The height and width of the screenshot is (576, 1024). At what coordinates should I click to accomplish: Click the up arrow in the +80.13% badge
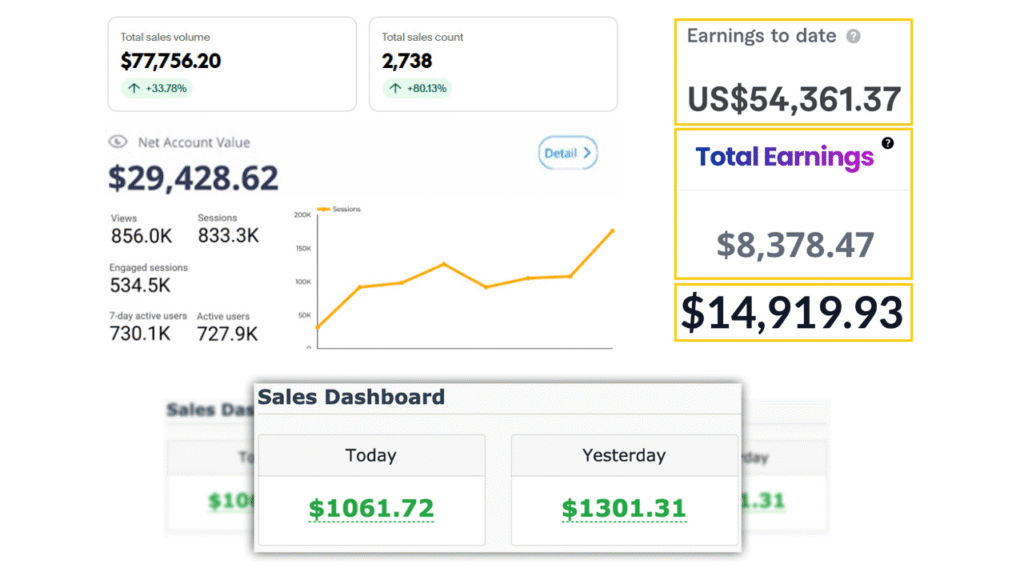click(394, 88)
